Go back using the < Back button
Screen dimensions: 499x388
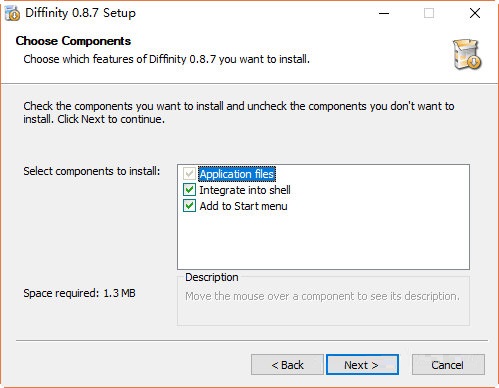[x=287, y=364]
